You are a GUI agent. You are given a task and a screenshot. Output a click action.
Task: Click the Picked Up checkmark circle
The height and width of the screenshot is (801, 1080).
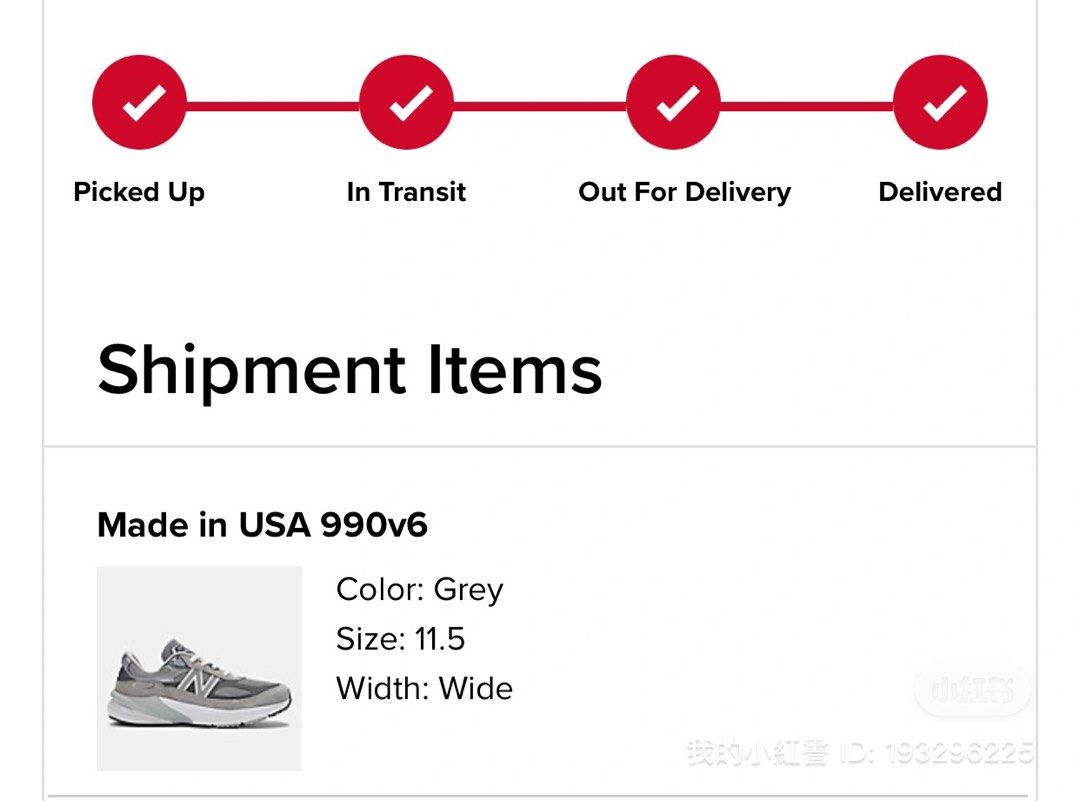click(x=139, y=102)
